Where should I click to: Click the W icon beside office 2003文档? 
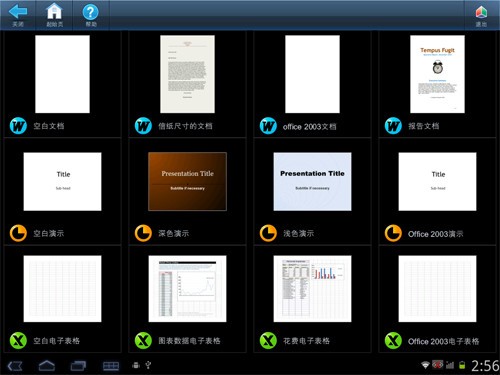268,126
